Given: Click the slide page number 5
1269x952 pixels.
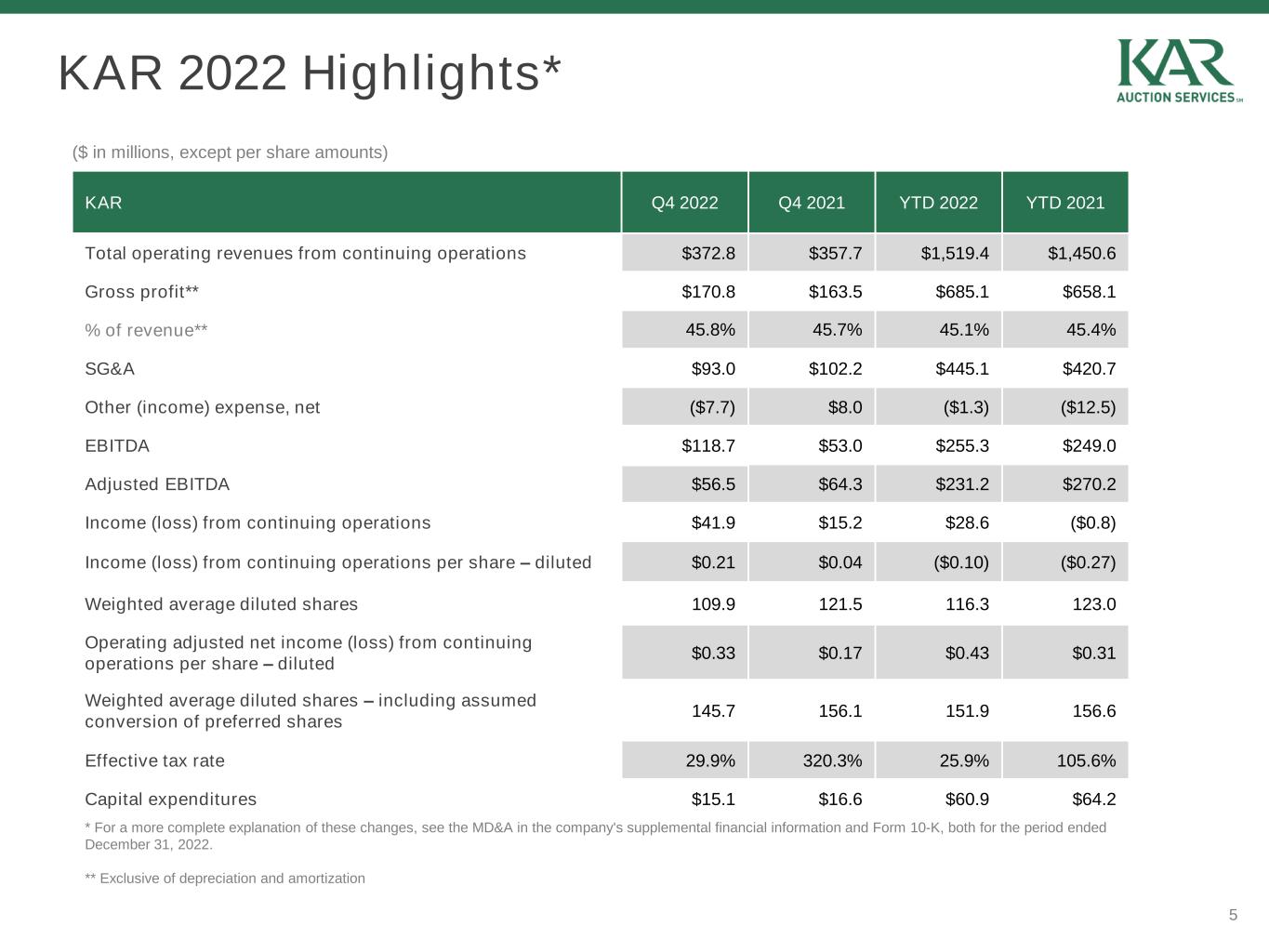Looking at the screenshot, I should tap(1233, 915).
